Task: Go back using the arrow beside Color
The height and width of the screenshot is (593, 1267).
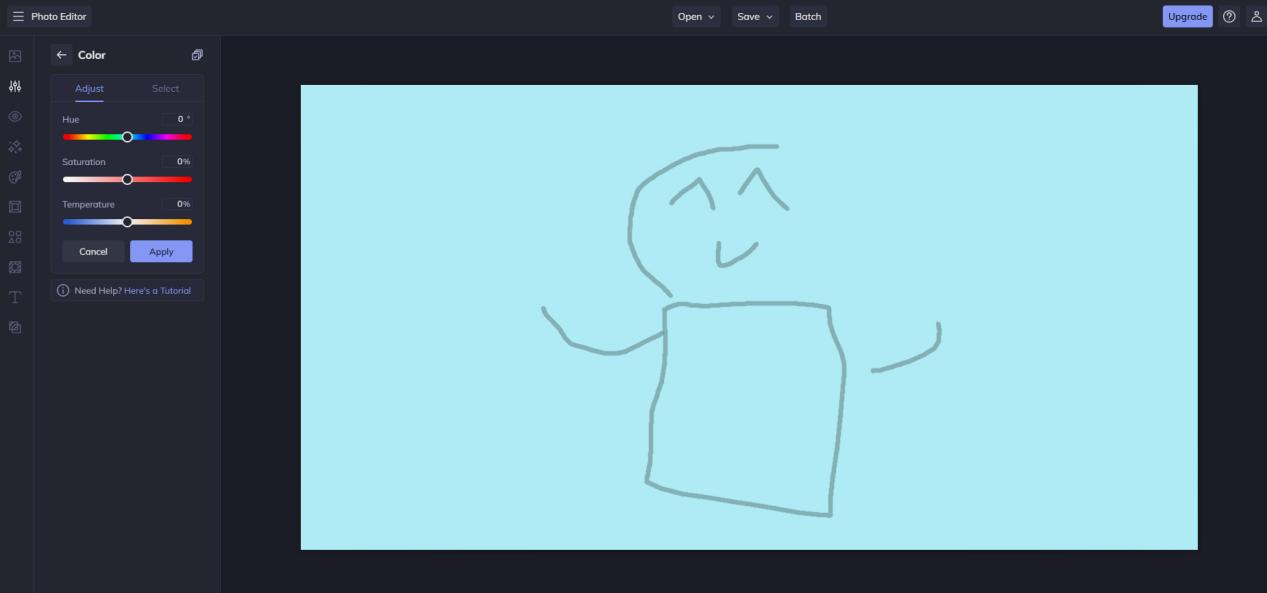Action: [x=61, y=55]
